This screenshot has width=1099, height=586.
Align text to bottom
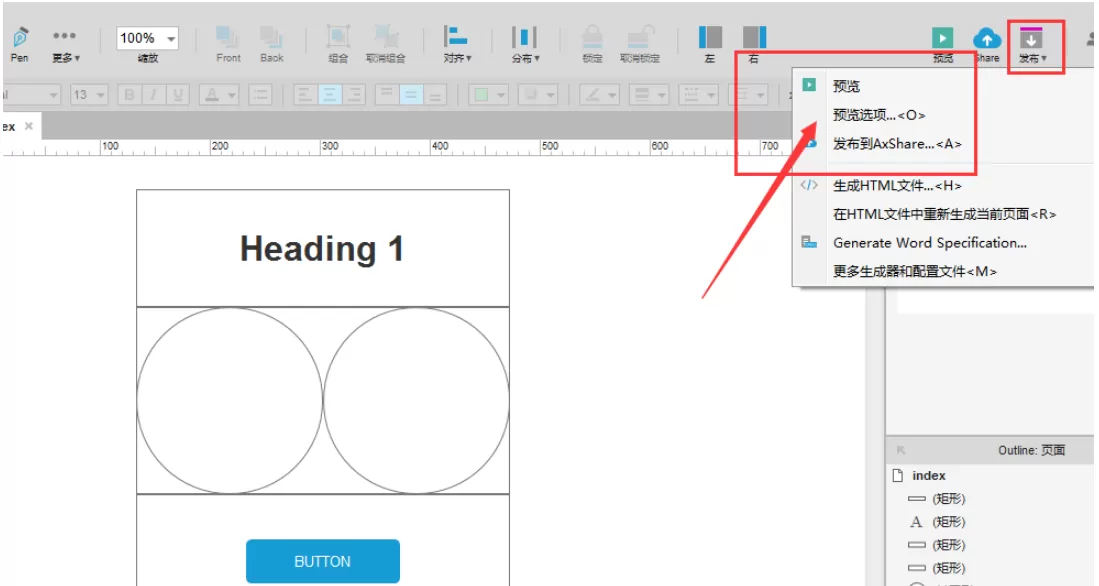(x=435, y=95)
